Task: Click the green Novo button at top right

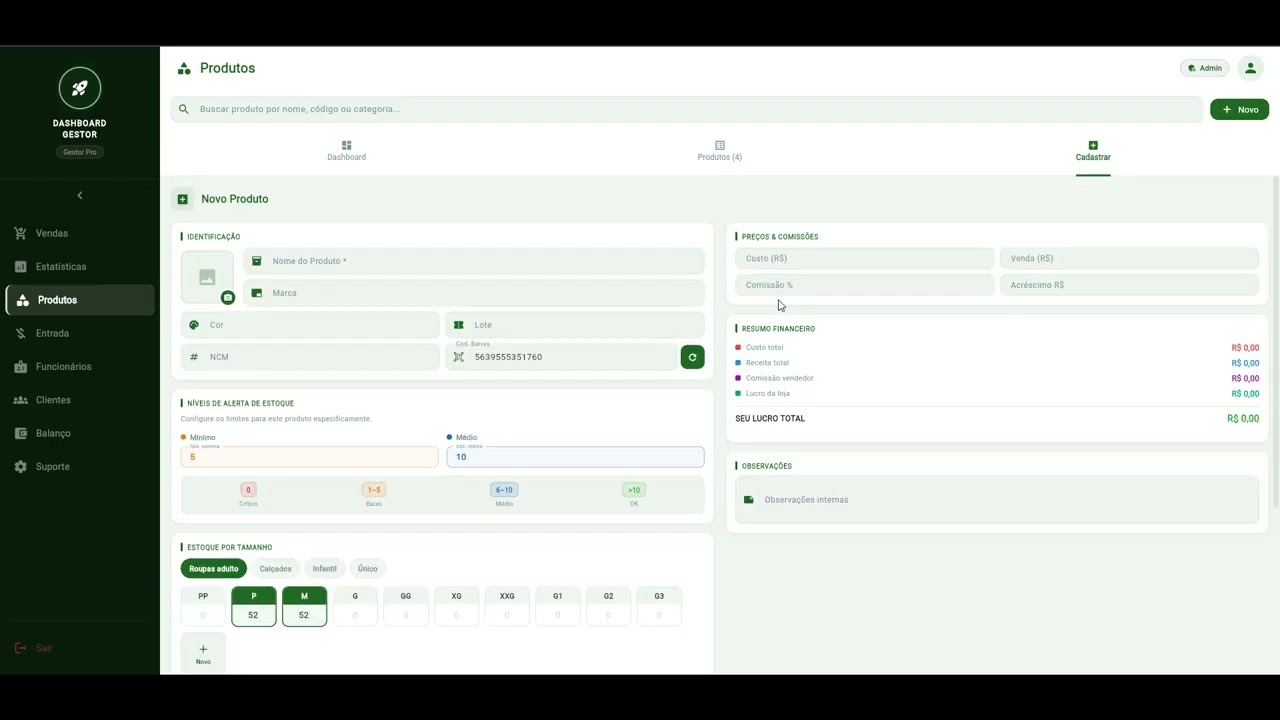Action: 1239,109
